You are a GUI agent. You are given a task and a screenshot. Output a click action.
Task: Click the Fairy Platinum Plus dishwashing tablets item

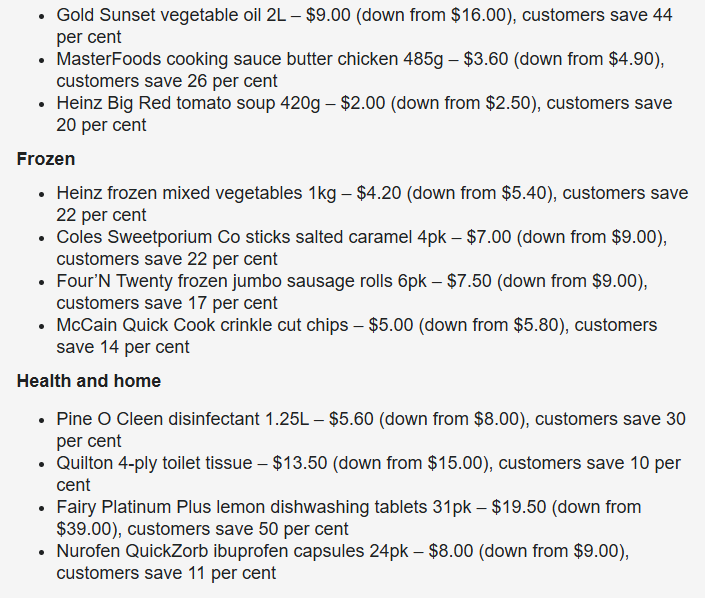pyautogui.click(x=349, y=518)
